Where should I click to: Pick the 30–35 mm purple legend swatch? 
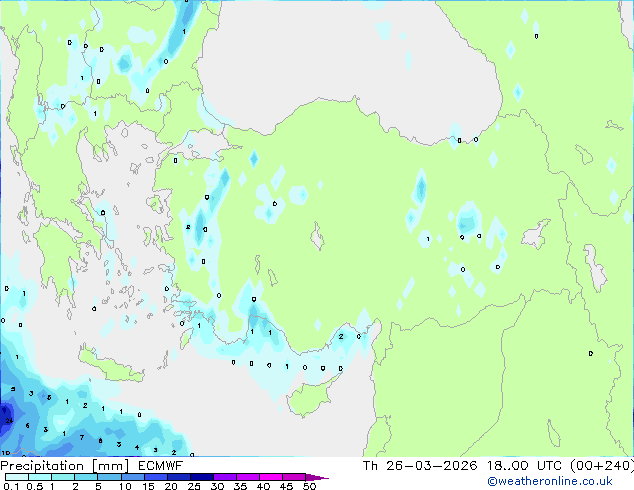click(224, 477)
